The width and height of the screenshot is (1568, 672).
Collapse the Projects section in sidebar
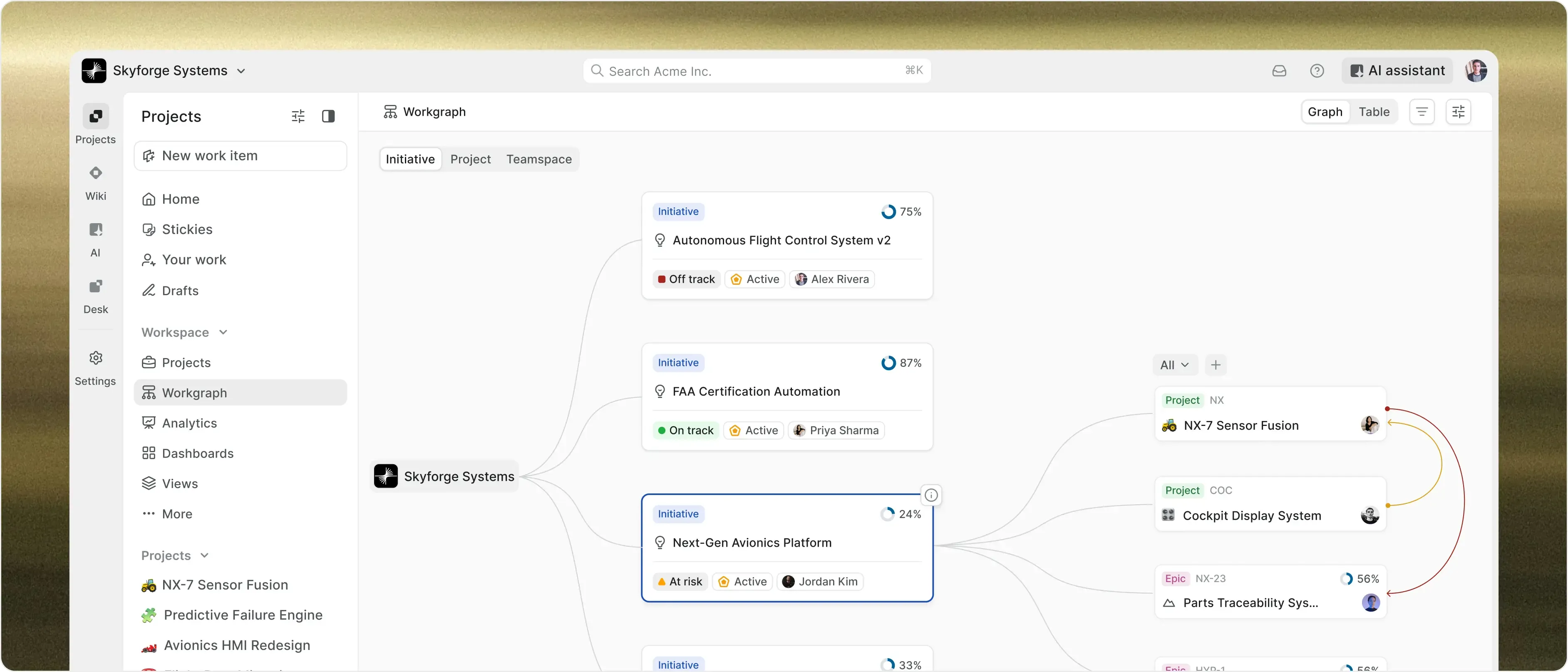175,556
